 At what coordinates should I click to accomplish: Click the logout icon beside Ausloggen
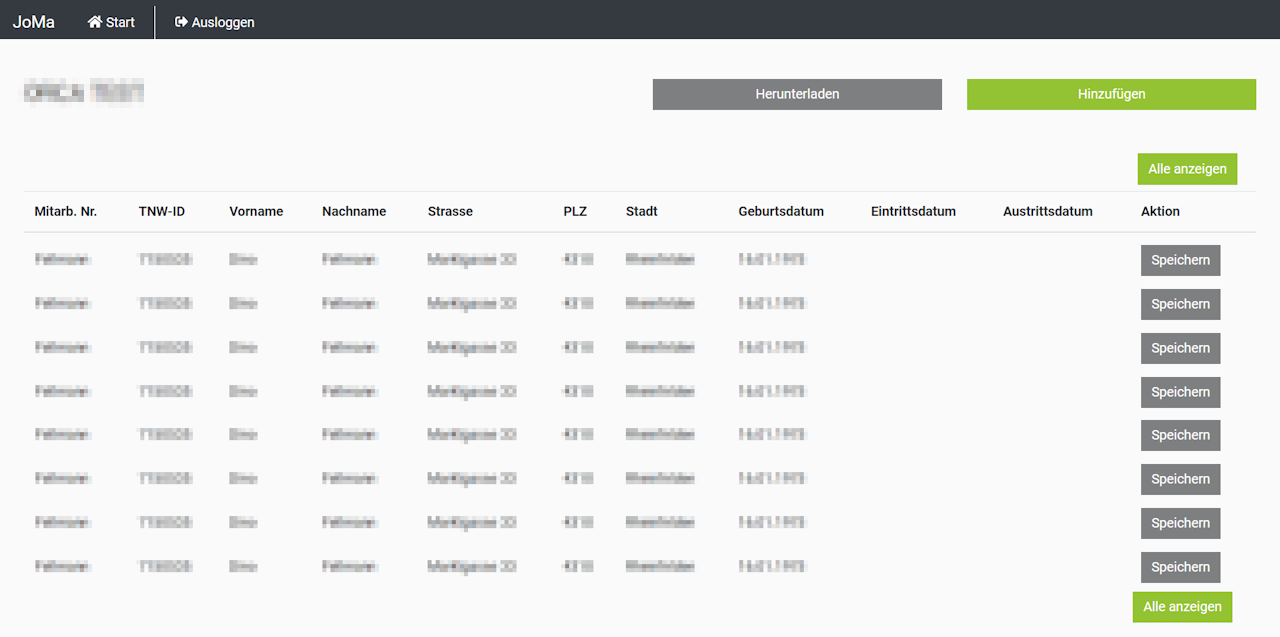pyautogui.click(x=181, y=22)
